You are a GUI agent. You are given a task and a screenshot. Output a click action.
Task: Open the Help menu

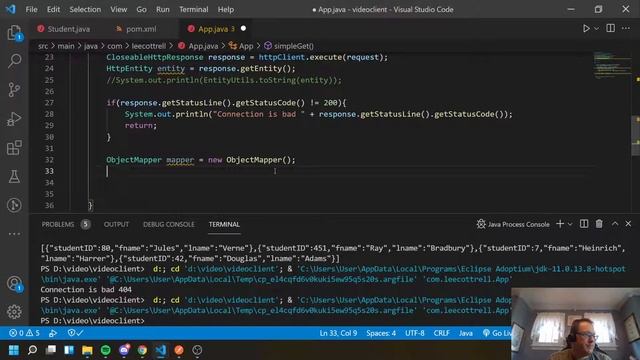coord(225,9)
